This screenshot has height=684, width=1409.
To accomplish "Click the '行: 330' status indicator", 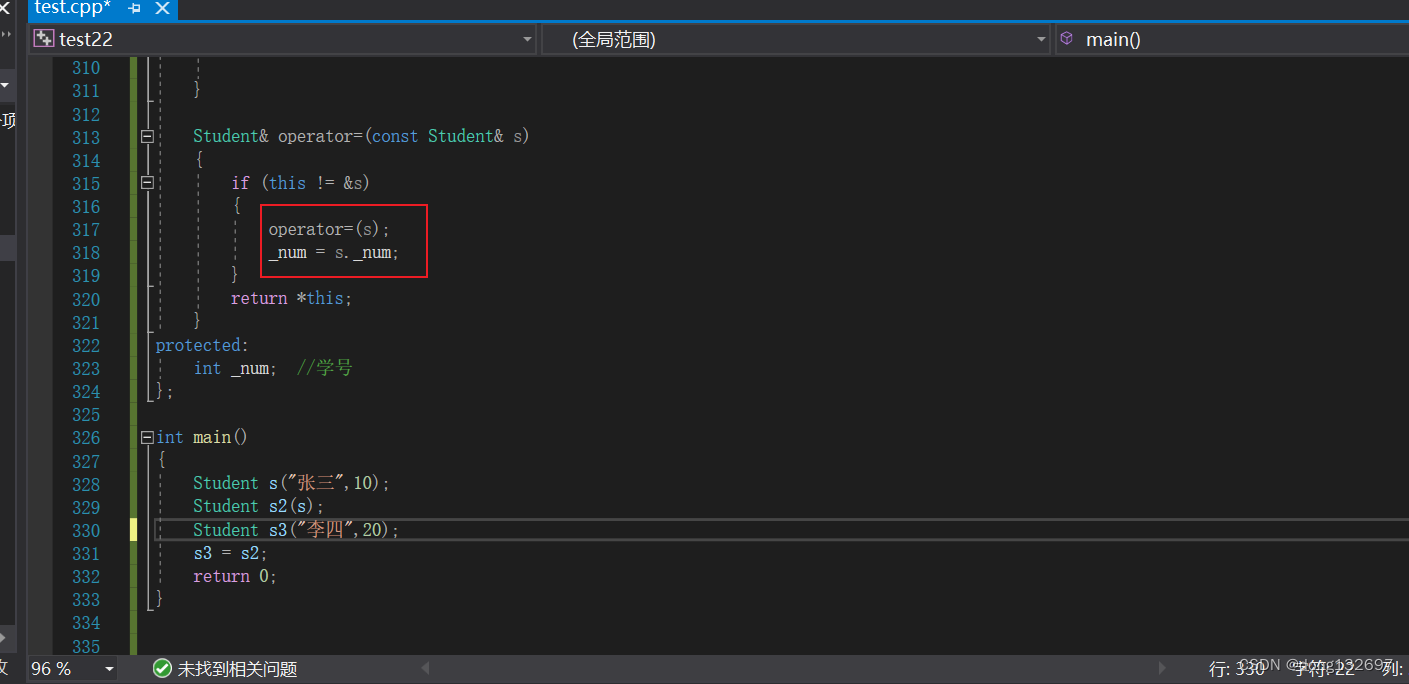I will point(1237,669).
